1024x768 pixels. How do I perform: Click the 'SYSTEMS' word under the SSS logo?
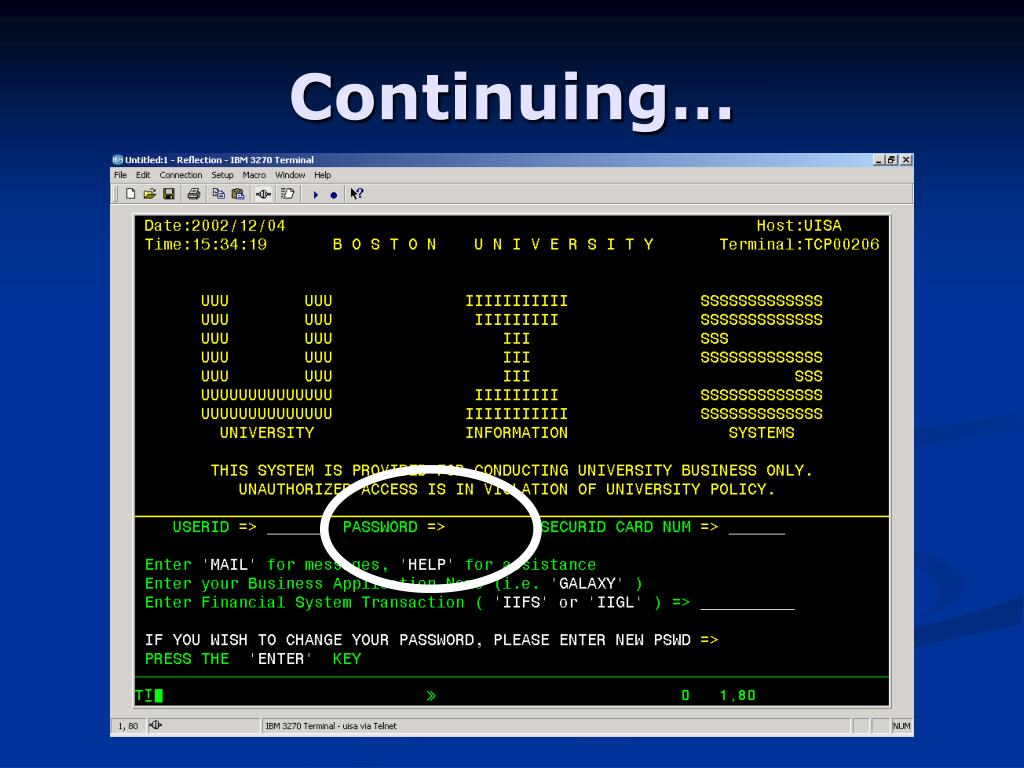tap(761, 433)
